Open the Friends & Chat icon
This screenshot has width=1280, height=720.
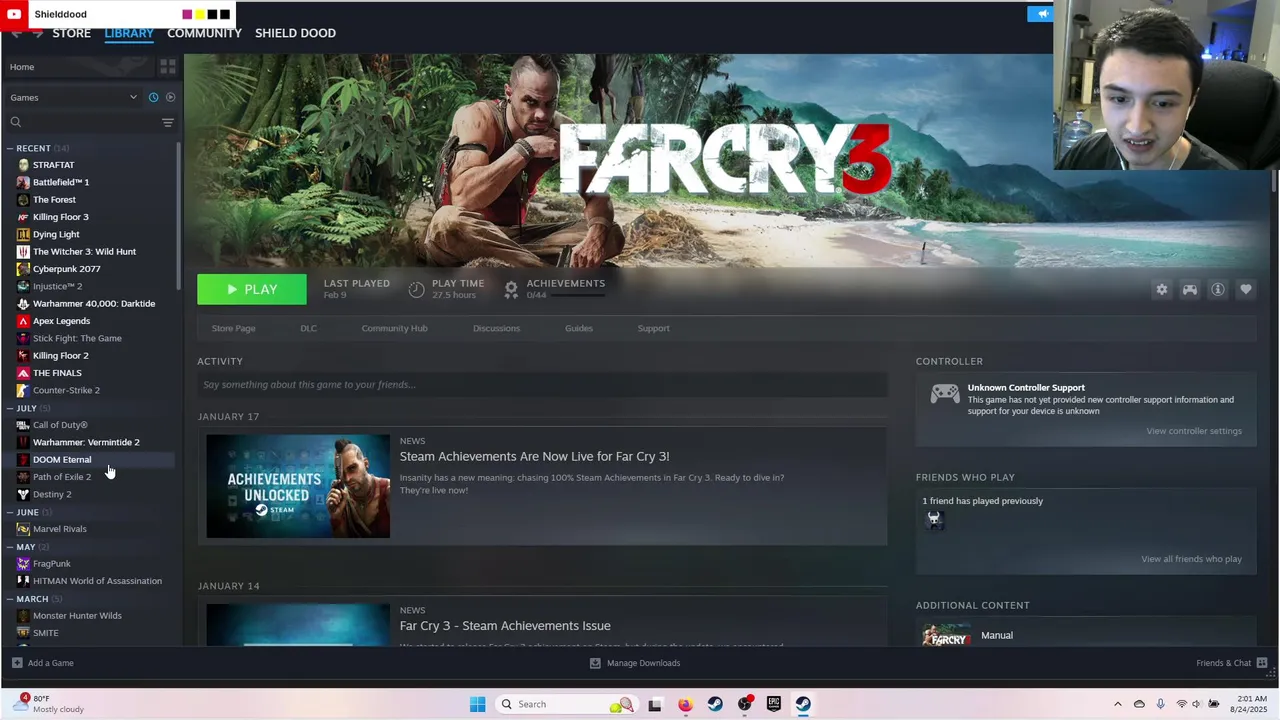tap(1262, 663)
